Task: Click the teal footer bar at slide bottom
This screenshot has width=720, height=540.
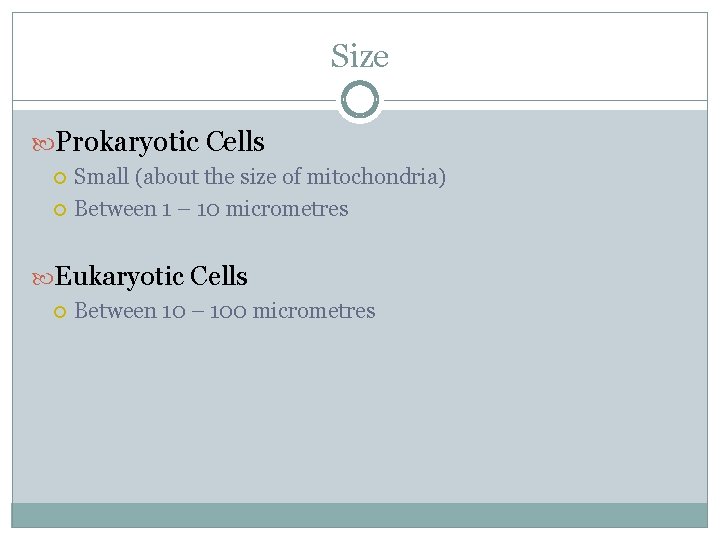Action: pos(360,514)
